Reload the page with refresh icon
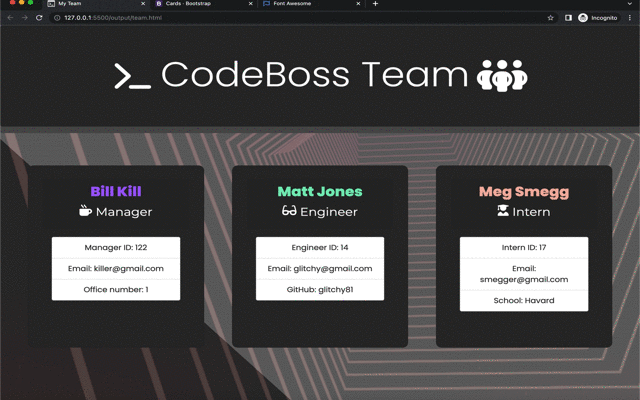640x400 pixels. click(x=39, y=18)
